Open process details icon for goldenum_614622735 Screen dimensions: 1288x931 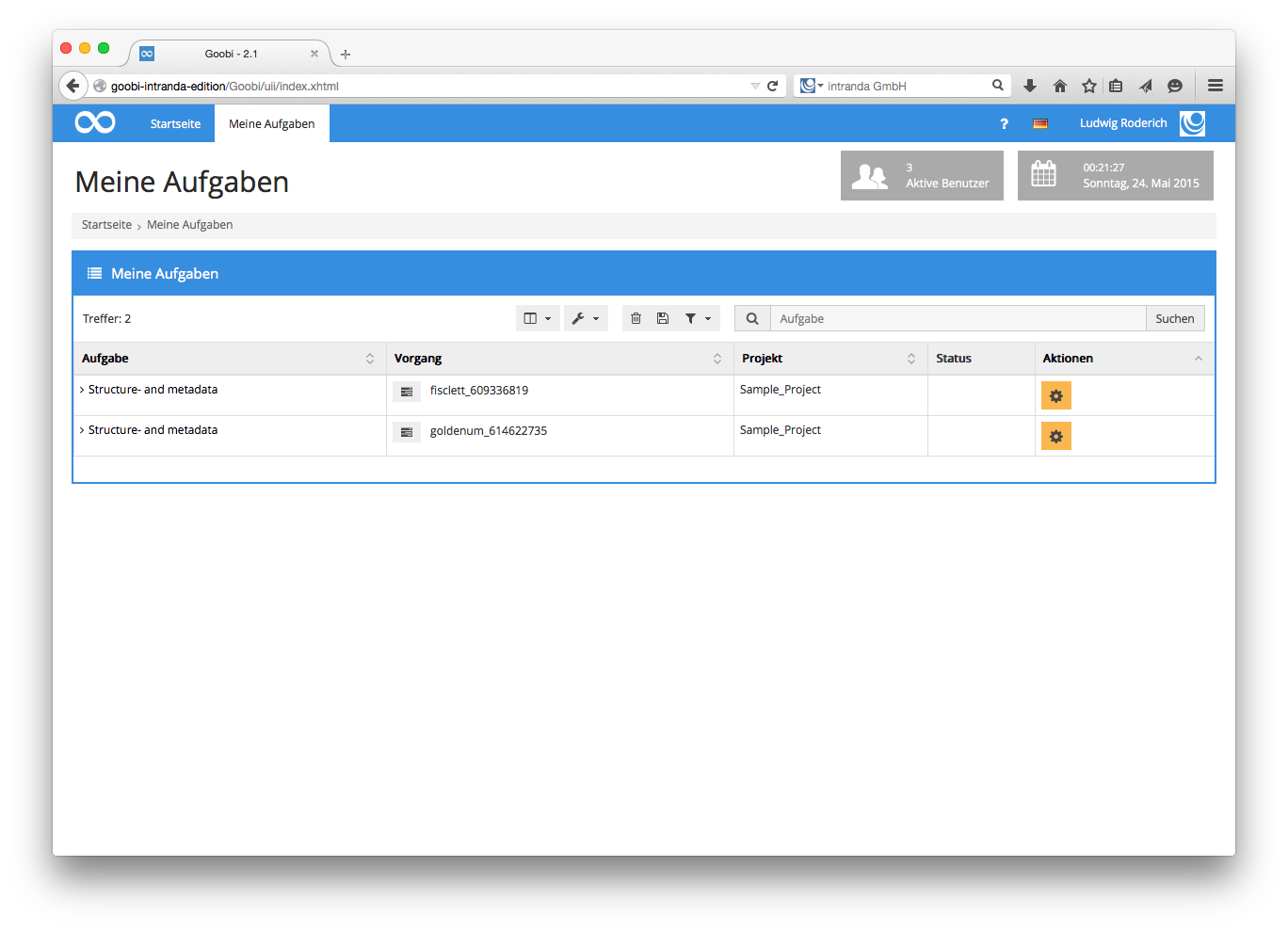click(x=407, y=432)
